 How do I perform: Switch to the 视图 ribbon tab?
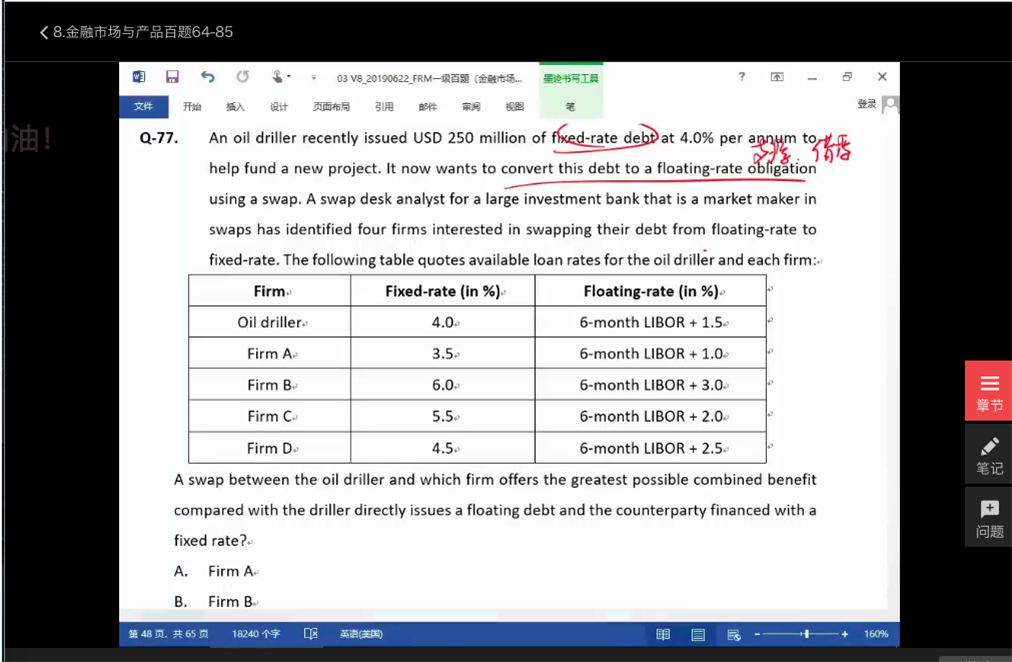click(514, 106)
